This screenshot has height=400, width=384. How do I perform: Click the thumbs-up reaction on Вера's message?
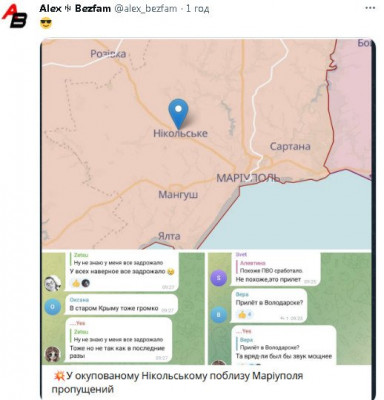click(x=242, y=314)
